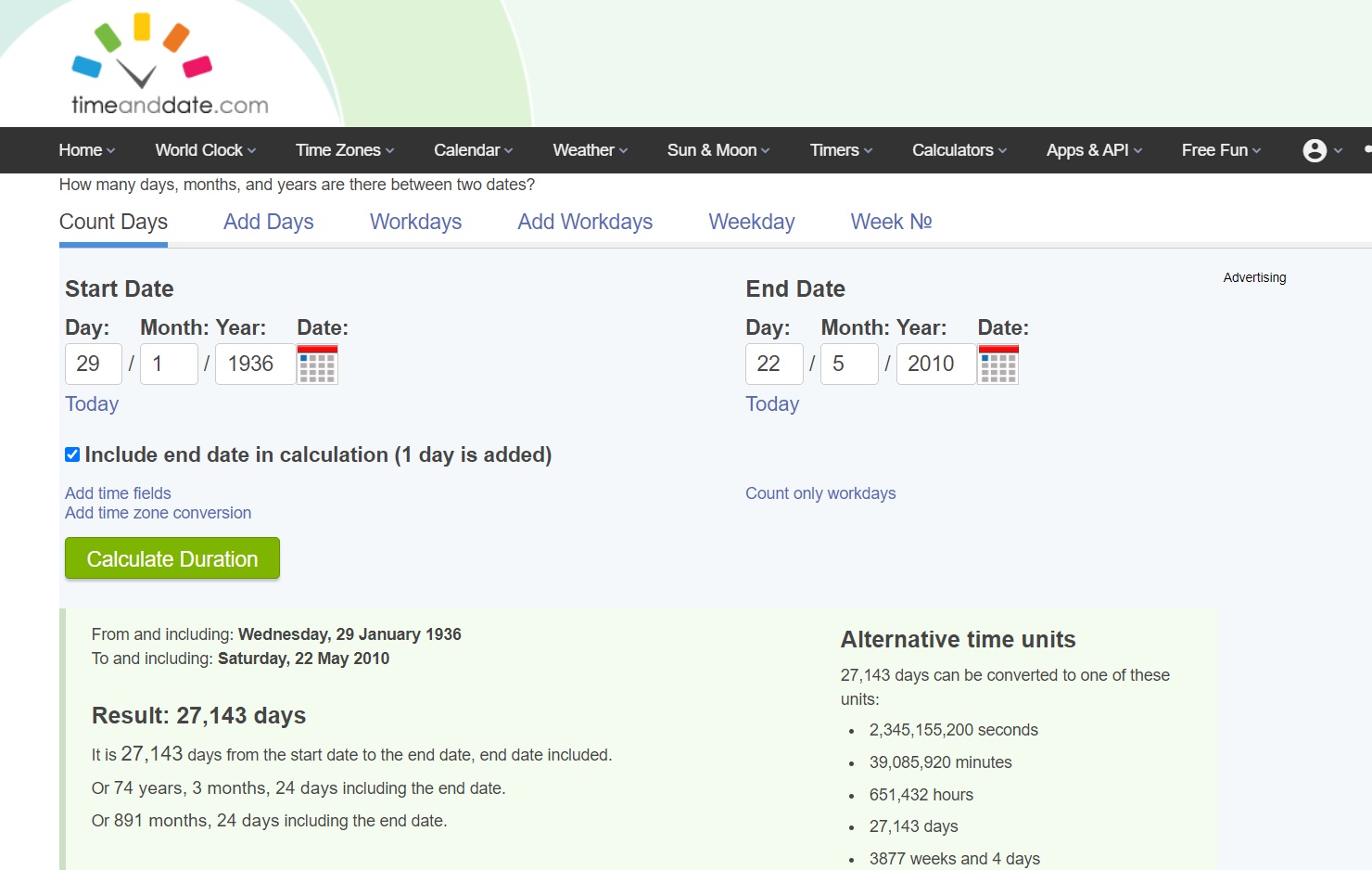The height and width of the screenshot is (870, 1372).
Task: Switch to the Add Days tab
Action: 269,222
